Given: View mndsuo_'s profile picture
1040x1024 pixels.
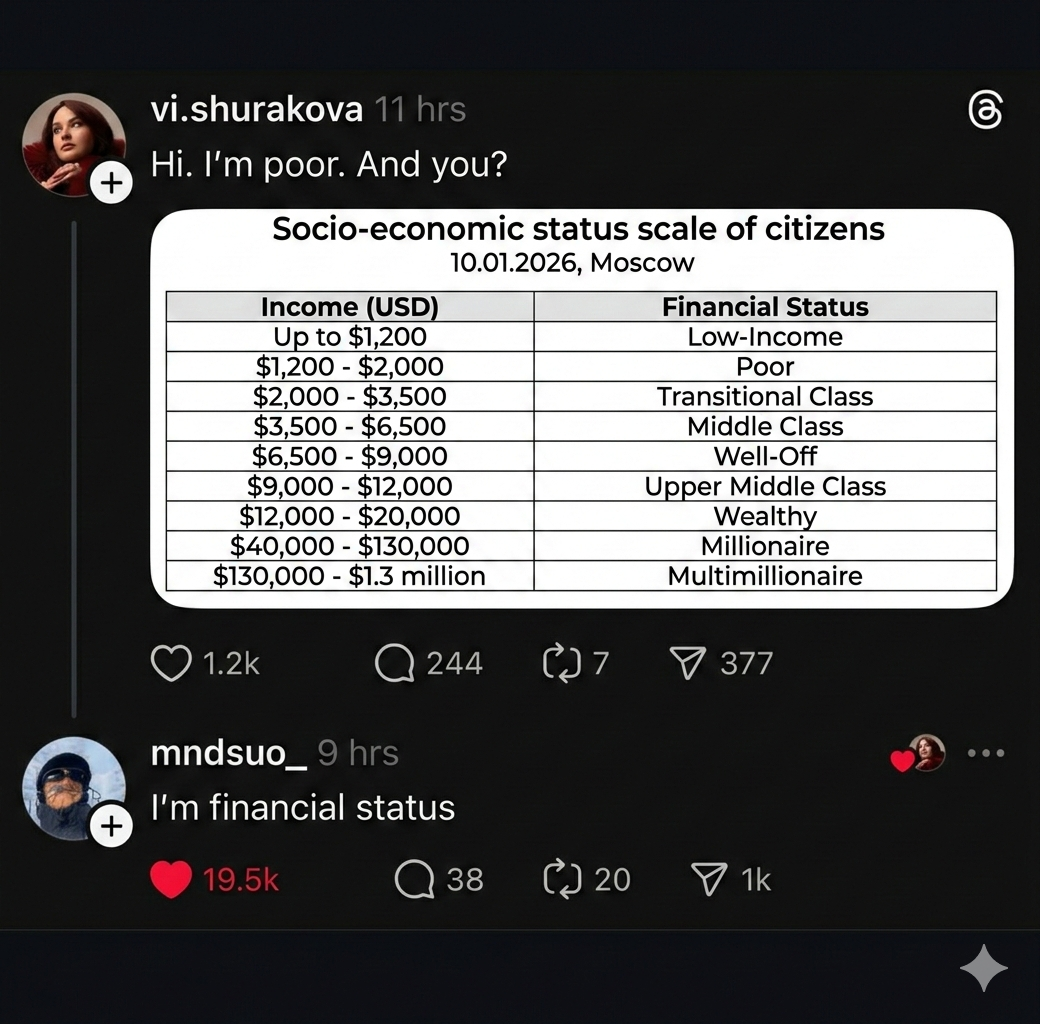Looking at the screenshot, I should tap(72, 787).
